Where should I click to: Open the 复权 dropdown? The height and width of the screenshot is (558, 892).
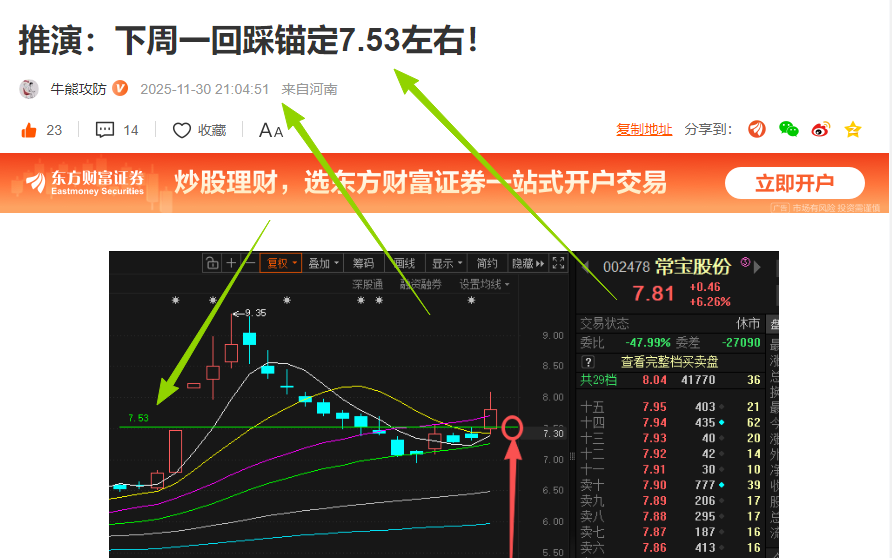coord(281,263)
